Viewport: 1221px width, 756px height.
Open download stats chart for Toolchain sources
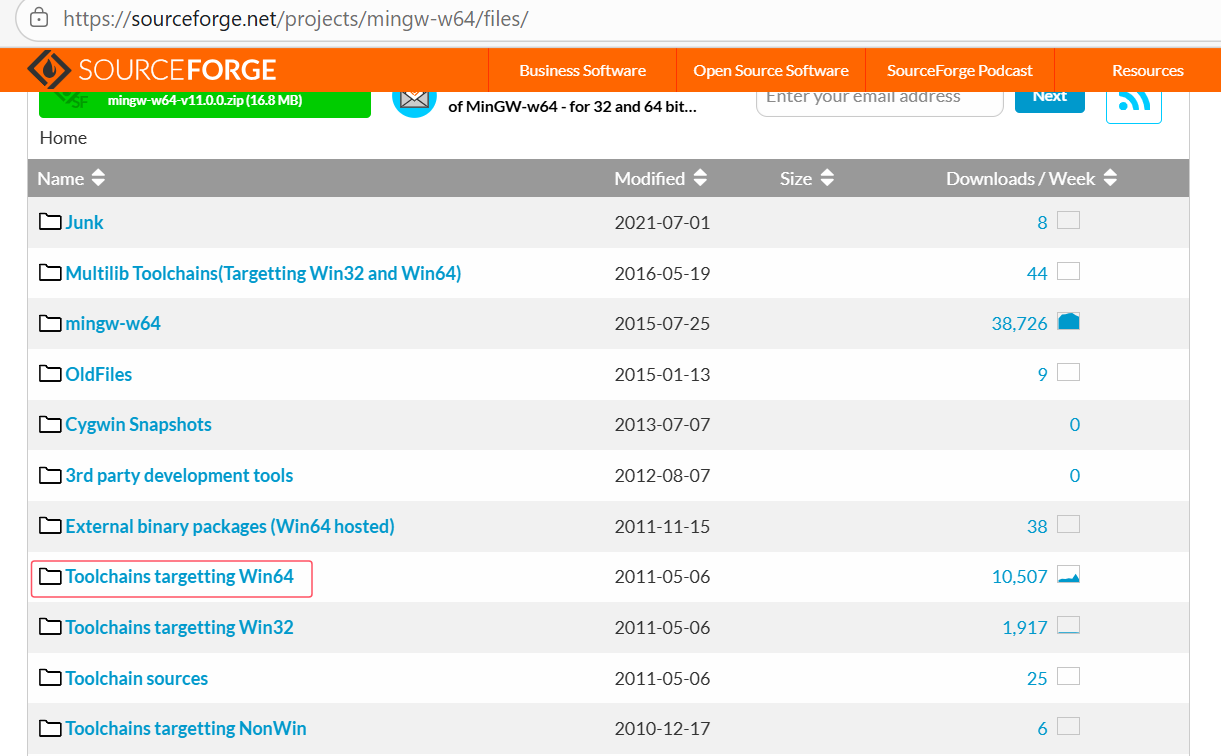pyautogui.click(x=1068, y=676)
